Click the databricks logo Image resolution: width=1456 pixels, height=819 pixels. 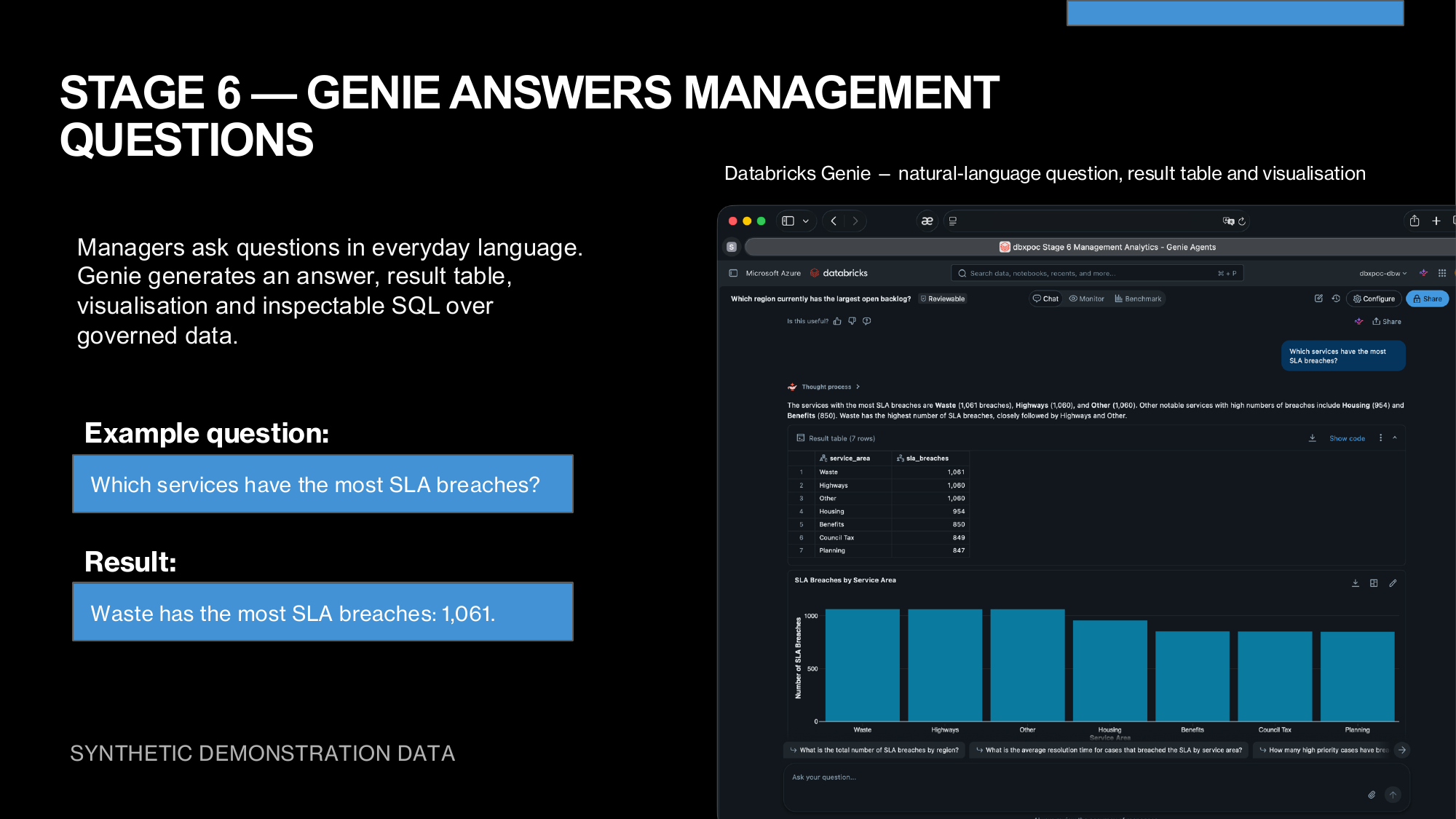[839, 273]
